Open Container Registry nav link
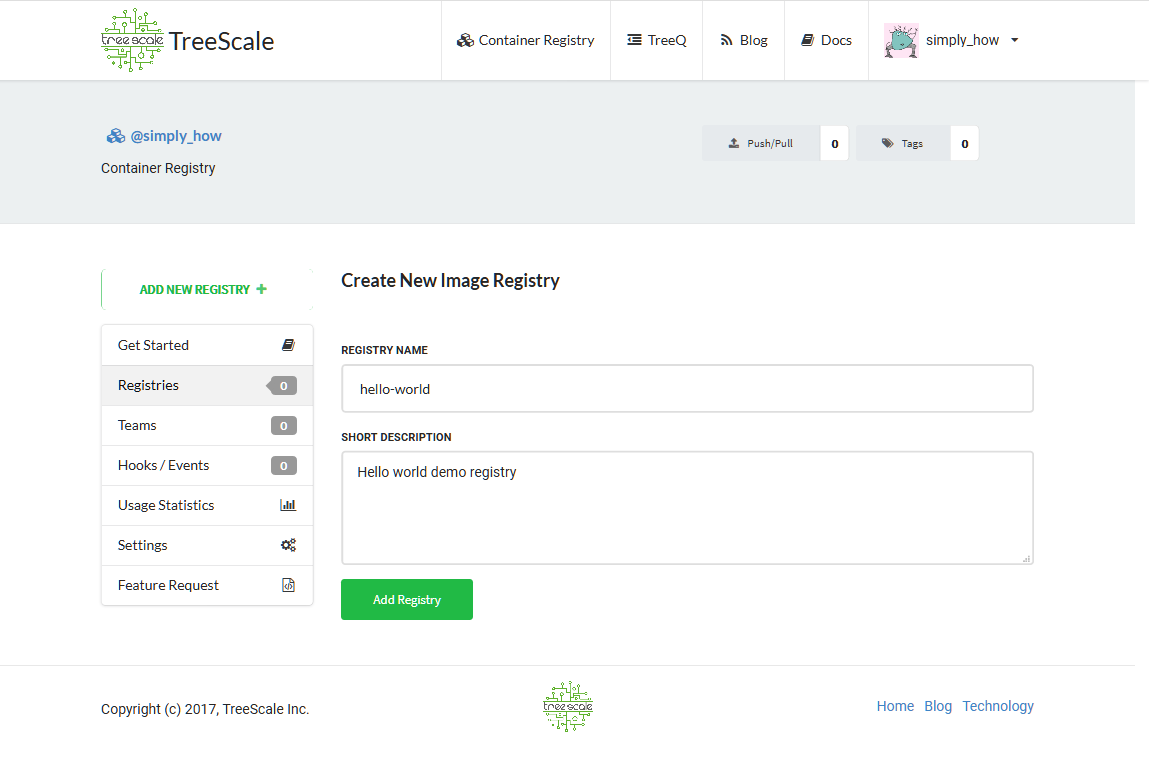Image resolution: width=1149 pixels, height=768 pixels. (525, 40)
